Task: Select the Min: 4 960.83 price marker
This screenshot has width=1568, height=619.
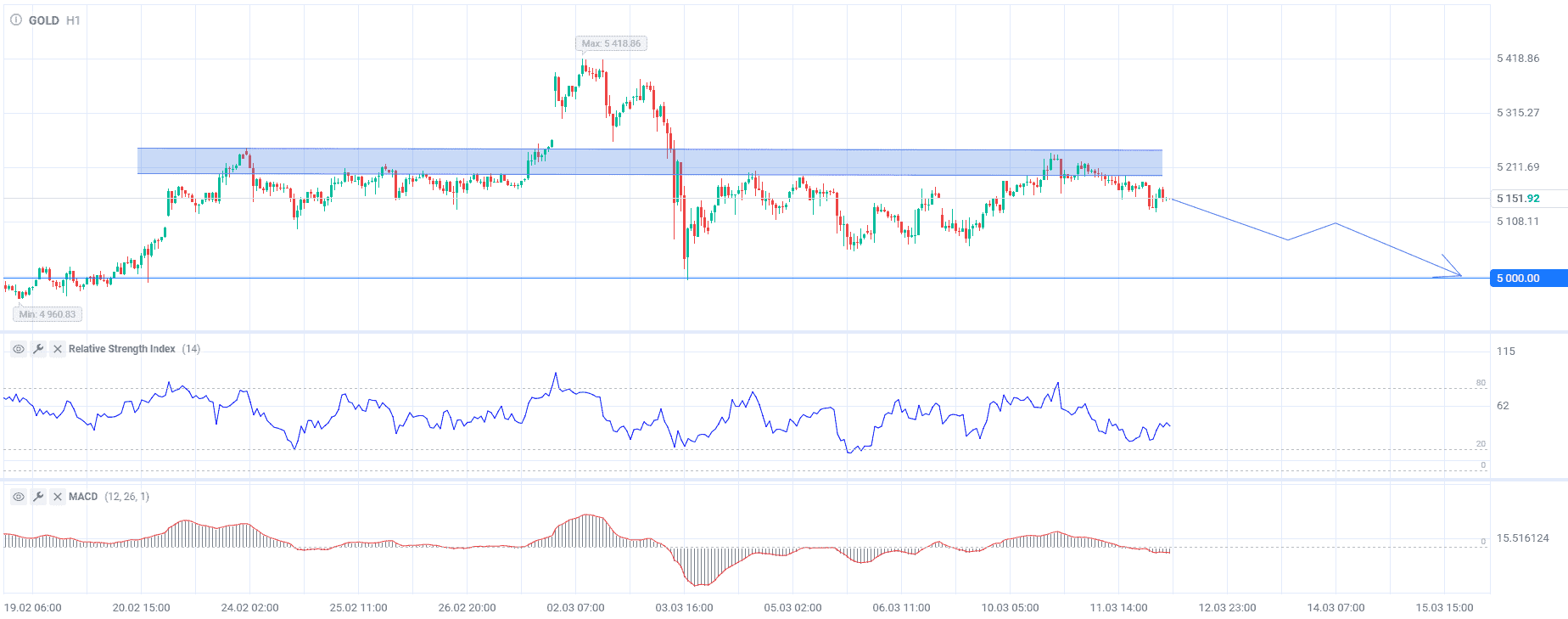Action: point(48,314)
